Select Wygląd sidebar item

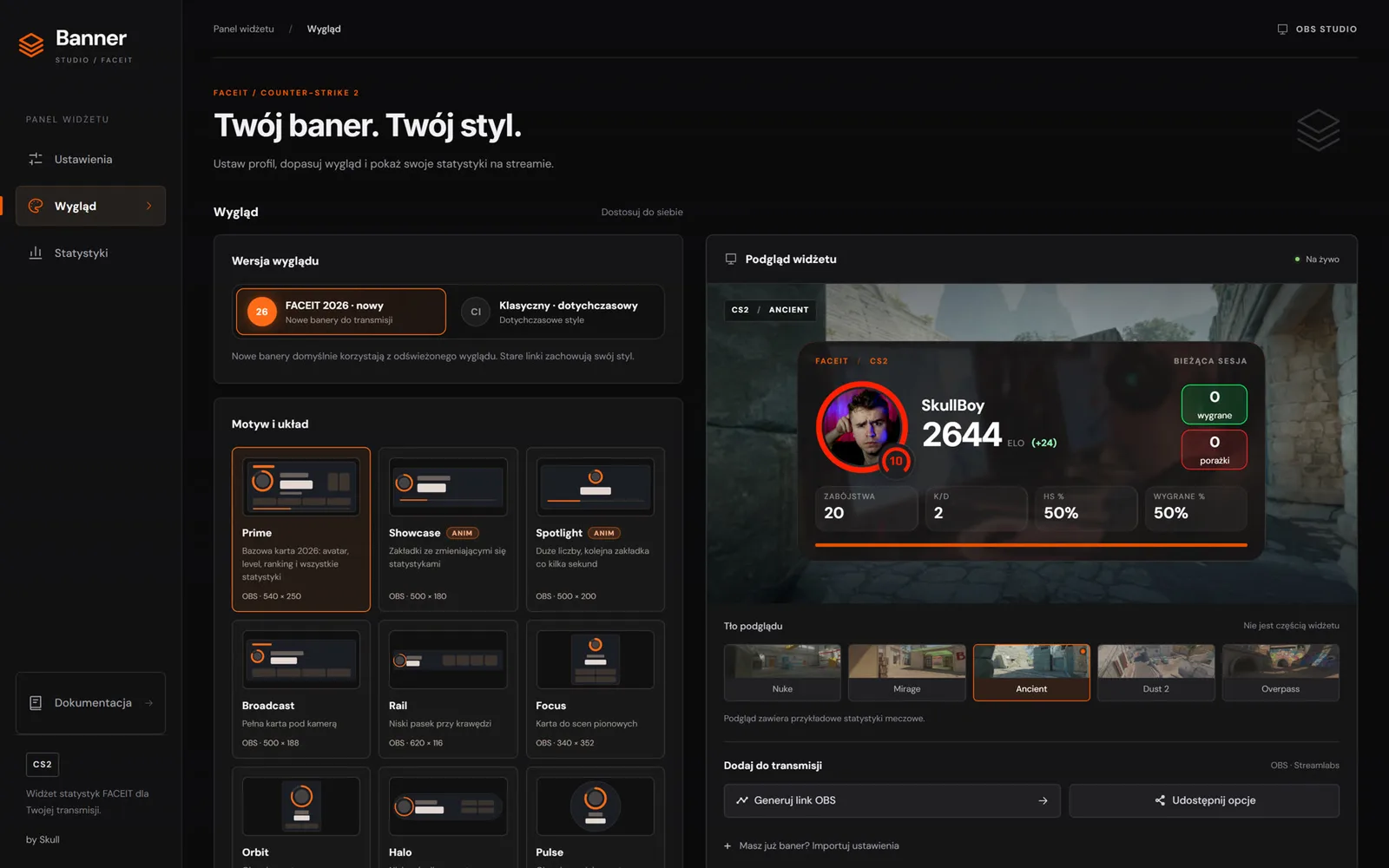tap(90, 206)
